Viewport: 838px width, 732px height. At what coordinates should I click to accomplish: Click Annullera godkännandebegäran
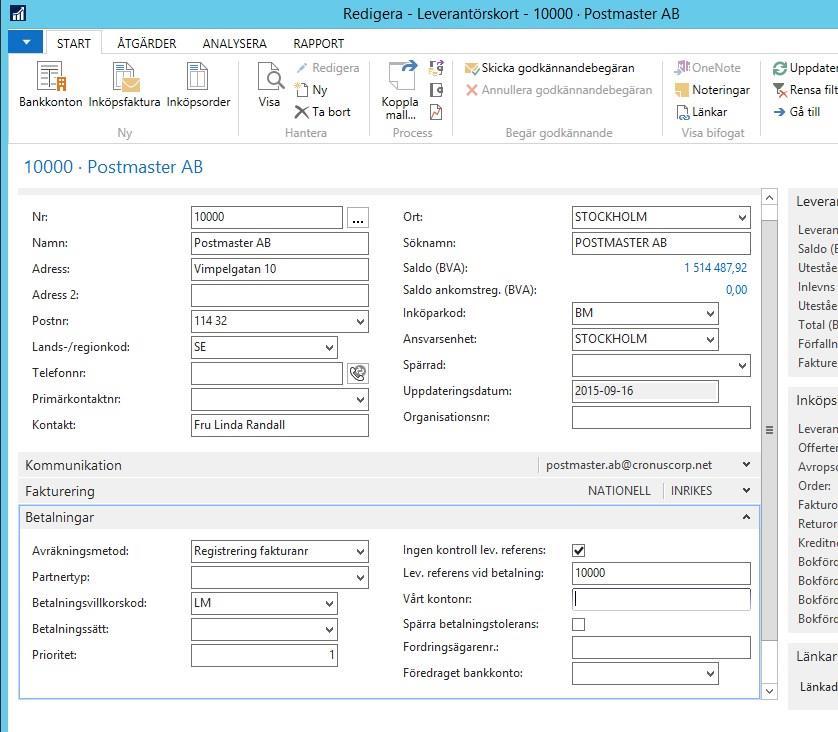(558, 90)
